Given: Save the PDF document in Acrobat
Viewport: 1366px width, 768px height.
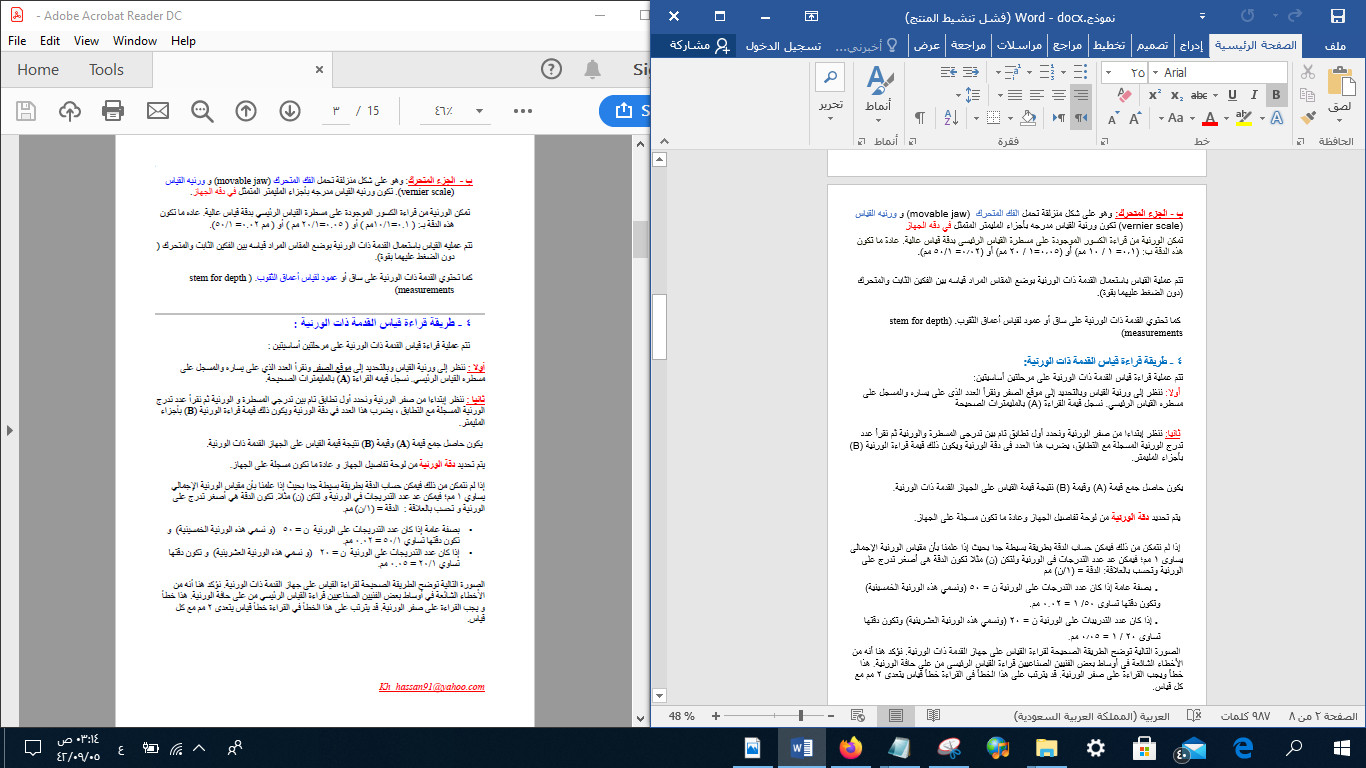Looking at the screenshot, I should pos(25,112).
